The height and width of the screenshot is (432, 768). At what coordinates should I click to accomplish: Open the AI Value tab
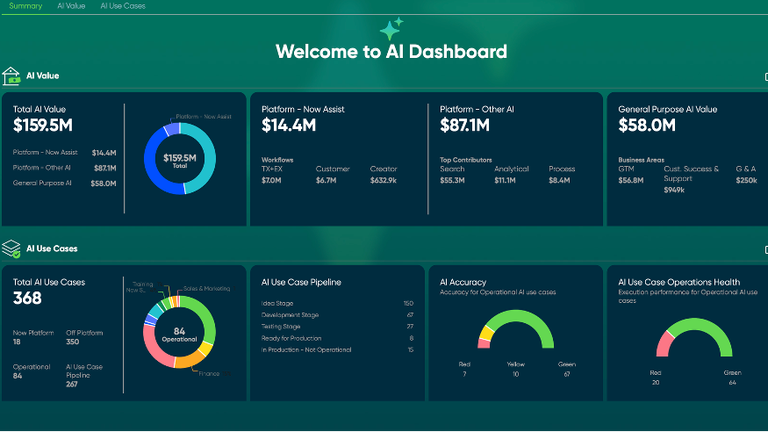(x=71, y=6)
